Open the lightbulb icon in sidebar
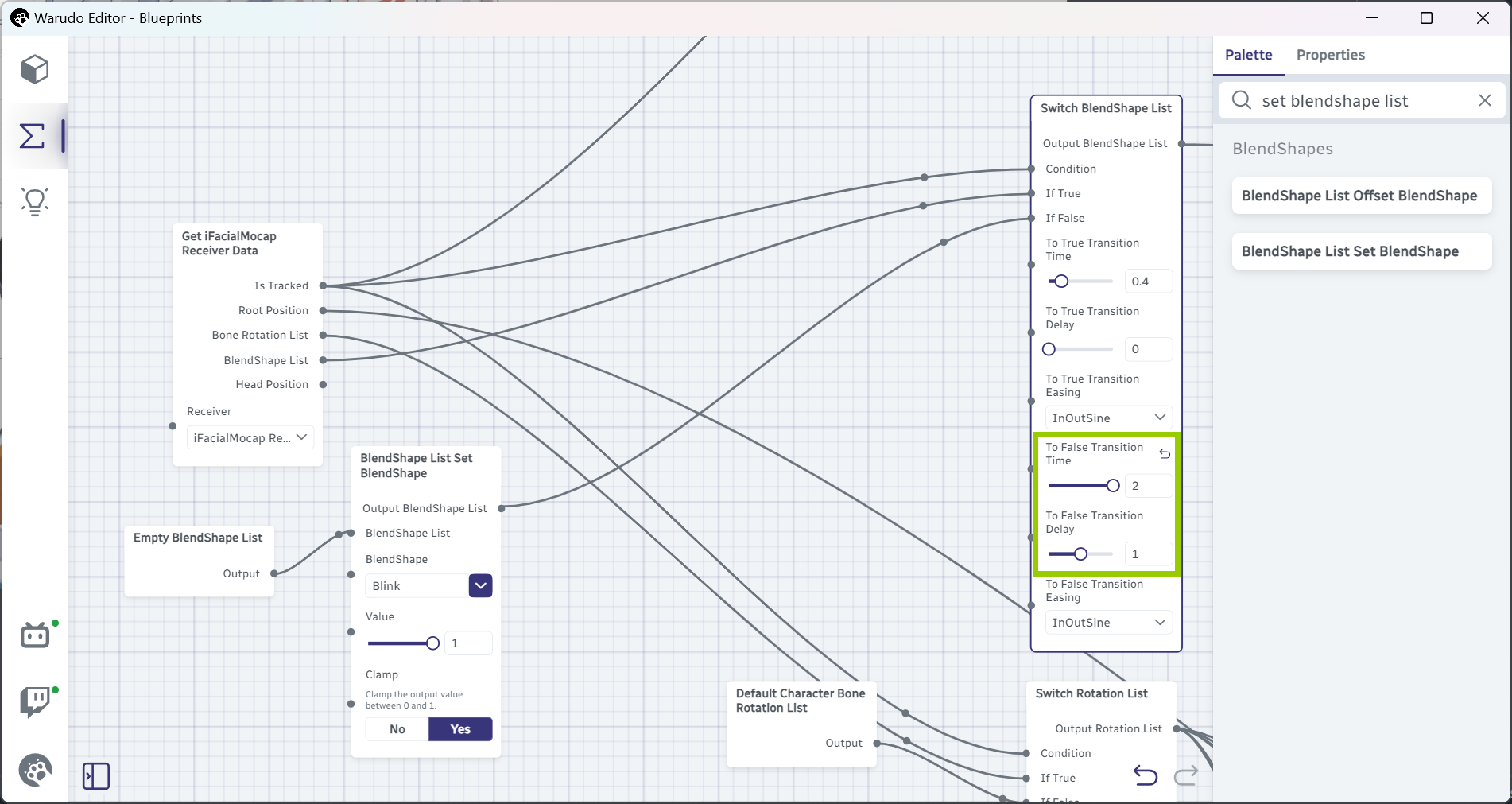The height and width of the screenshot is (804, 1512). (x=35, y=201)
